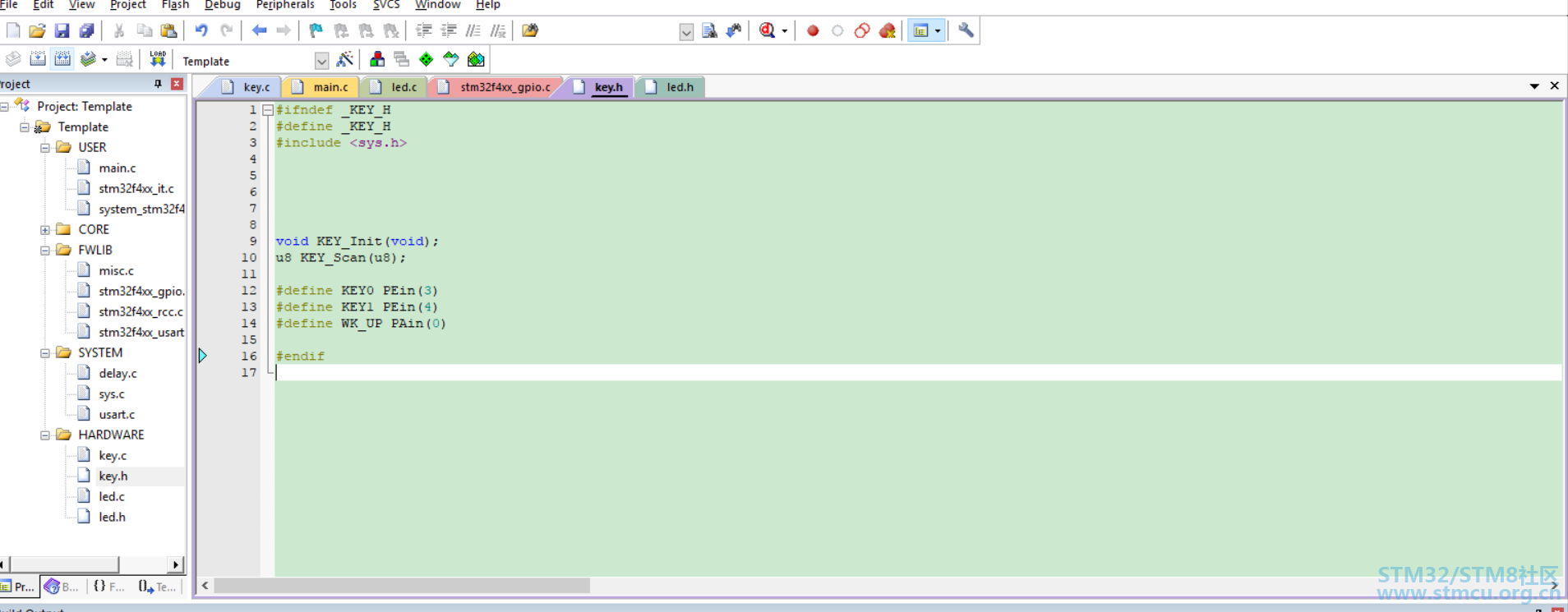Open the Flash menu
1568x612 pixels.
(175, 5)
